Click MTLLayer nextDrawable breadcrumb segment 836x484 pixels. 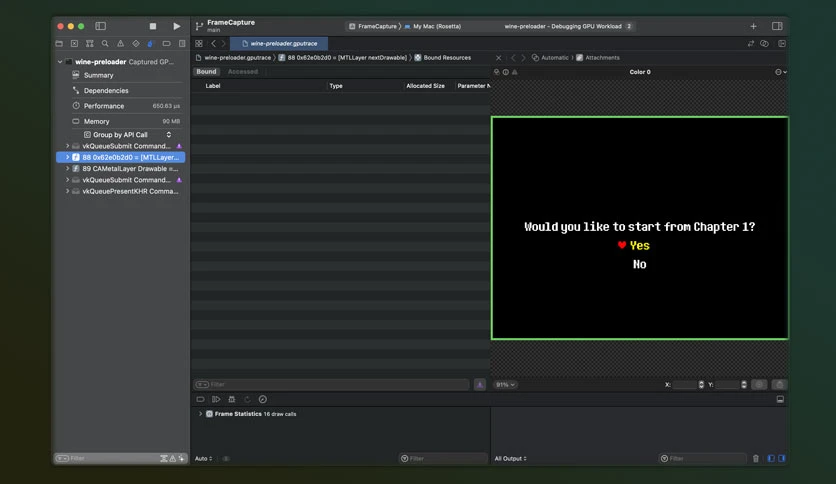[342, 58]
